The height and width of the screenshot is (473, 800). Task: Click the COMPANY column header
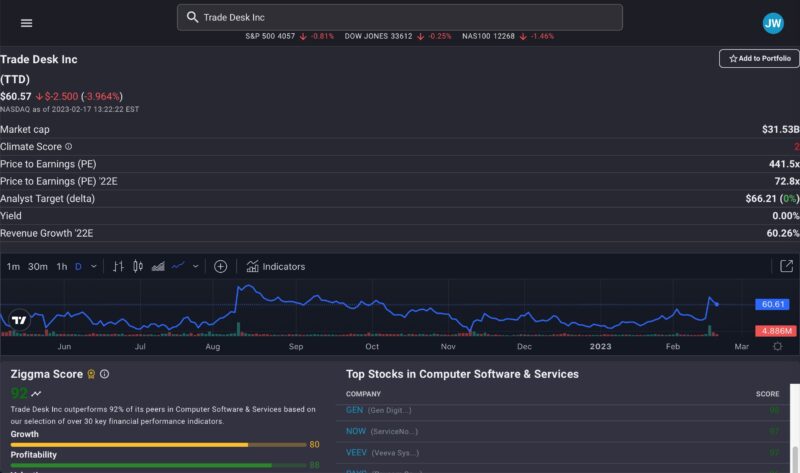363,394
